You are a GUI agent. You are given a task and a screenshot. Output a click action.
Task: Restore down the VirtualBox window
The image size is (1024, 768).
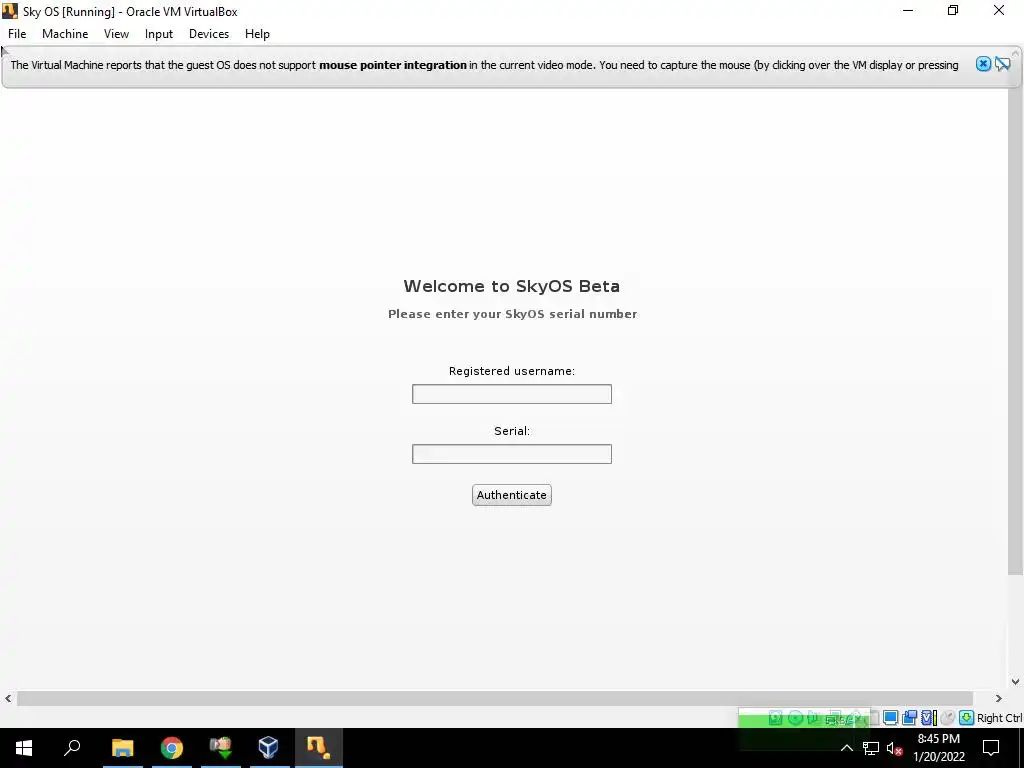[x=953, y=10]
